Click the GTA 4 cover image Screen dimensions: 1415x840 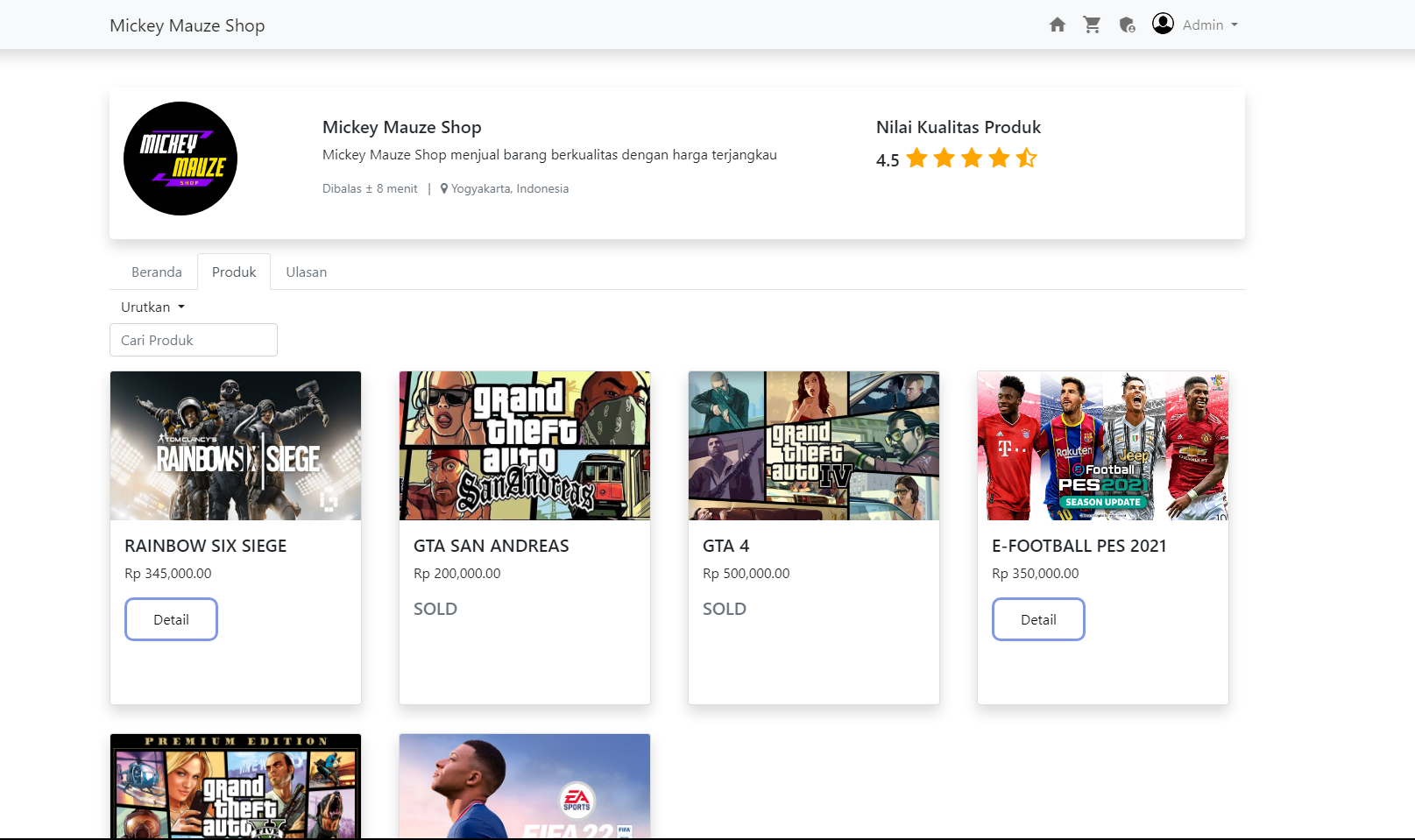(x=814, y=446)
